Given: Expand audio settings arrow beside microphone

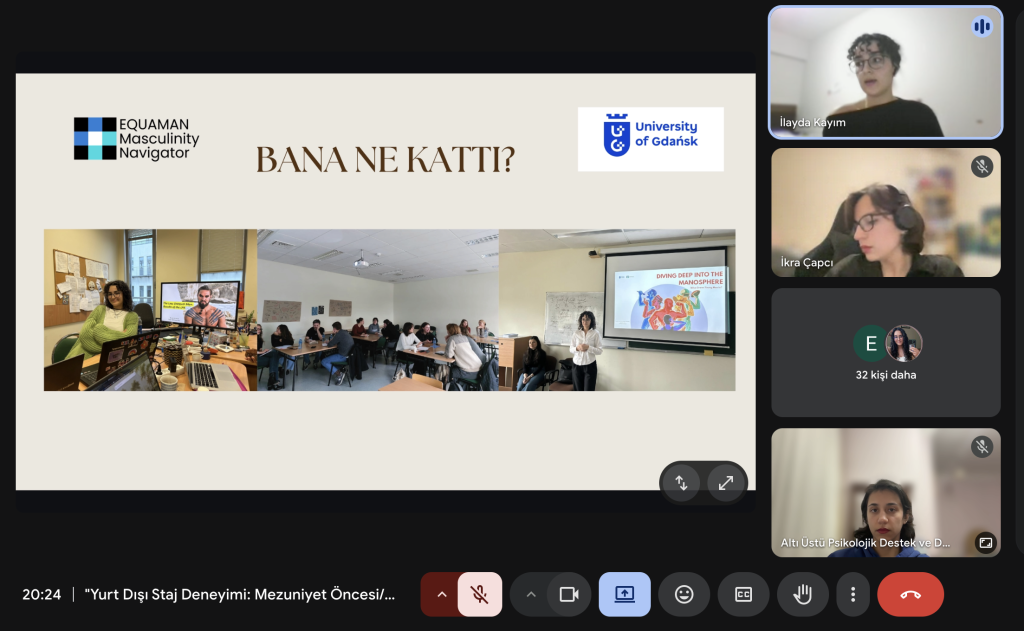Looking at the screenshot, I should point(440,594).
